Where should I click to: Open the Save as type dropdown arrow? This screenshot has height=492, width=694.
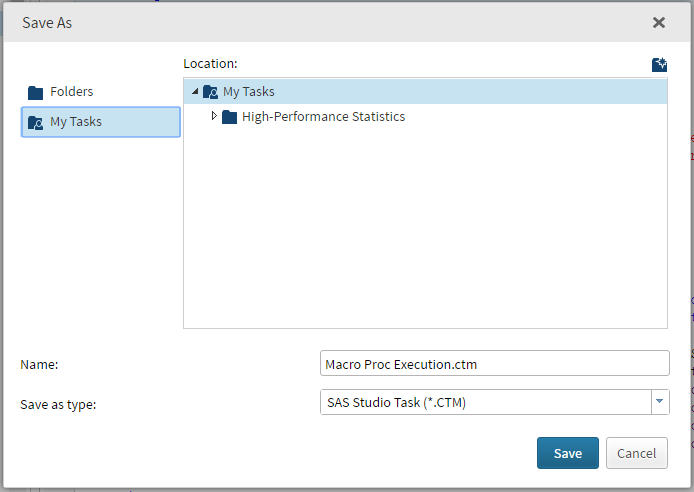coord(659,402)
